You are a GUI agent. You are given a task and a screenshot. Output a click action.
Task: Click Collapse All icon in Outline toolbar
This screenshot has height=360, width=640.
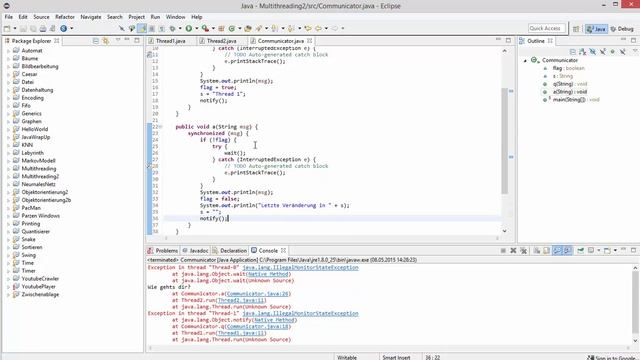point(573,52)
